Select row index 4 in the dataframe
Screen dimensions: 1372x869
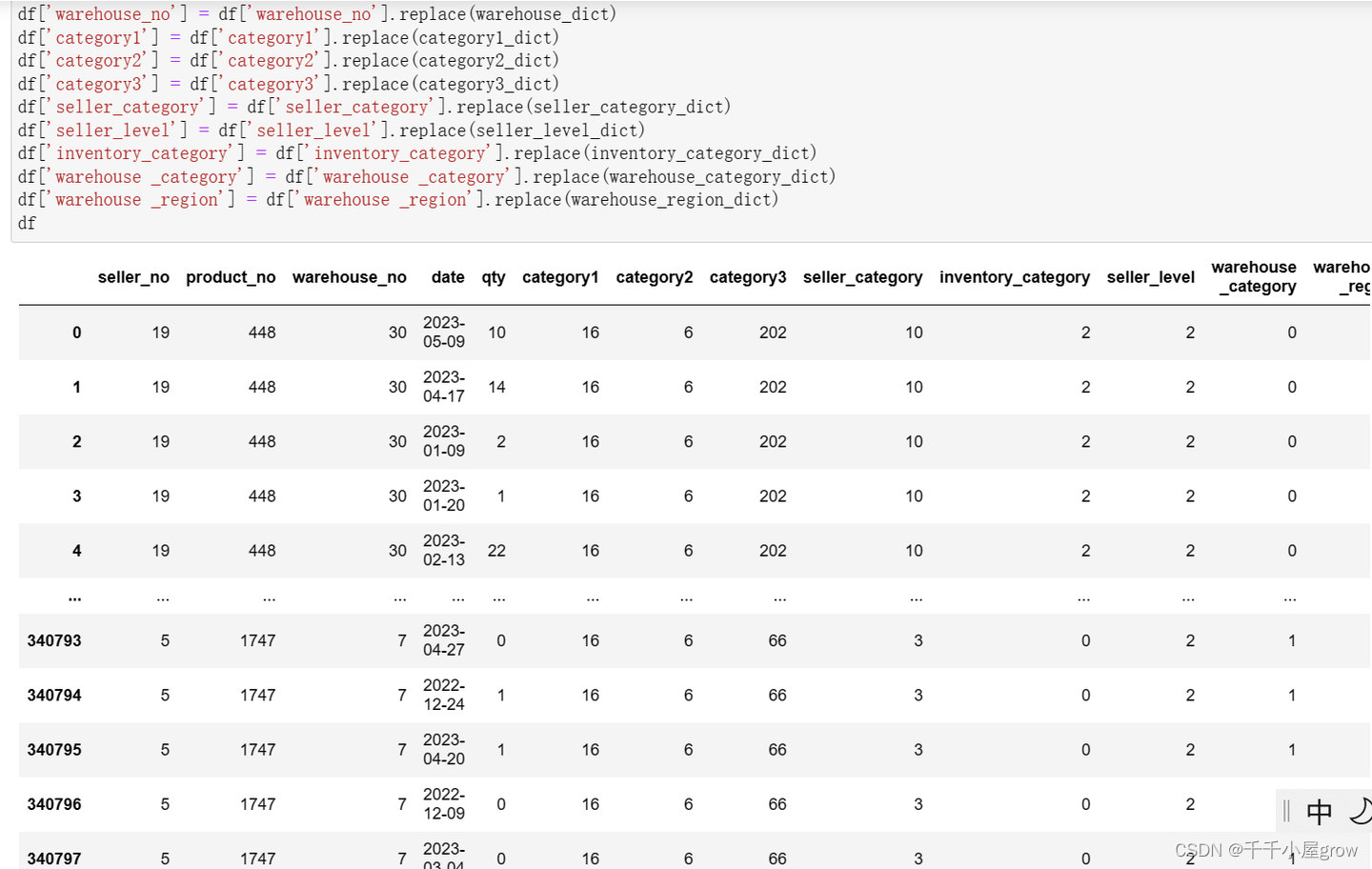click(77, 551)
